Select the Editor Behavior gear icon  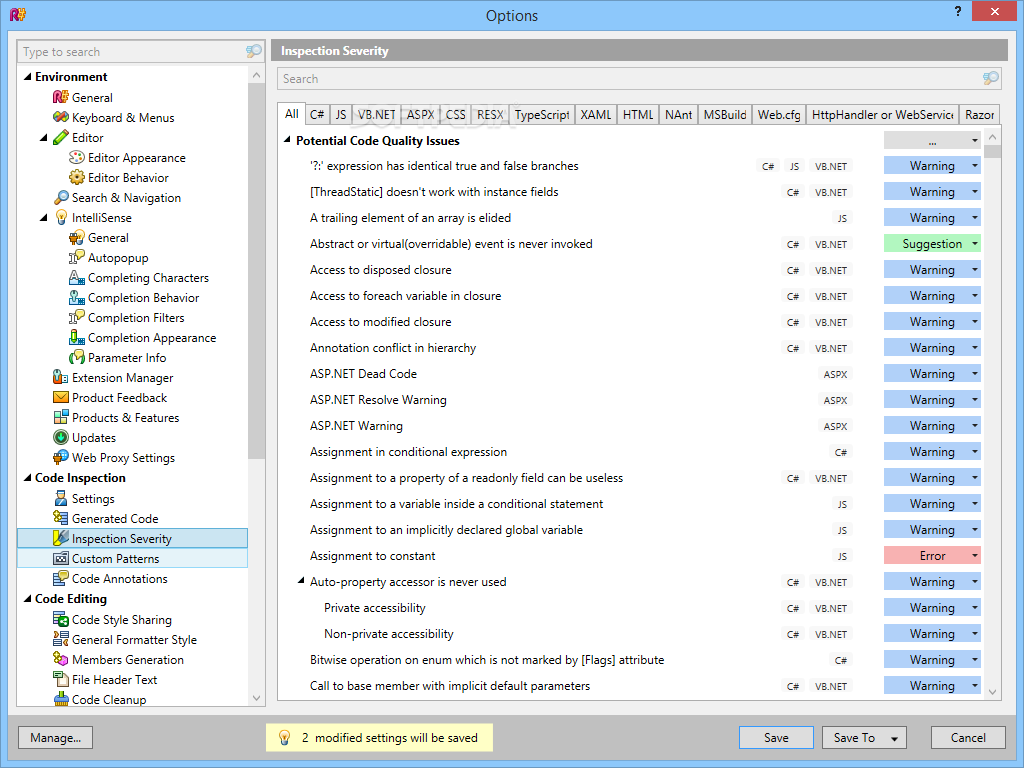click(x=76, y=178)
